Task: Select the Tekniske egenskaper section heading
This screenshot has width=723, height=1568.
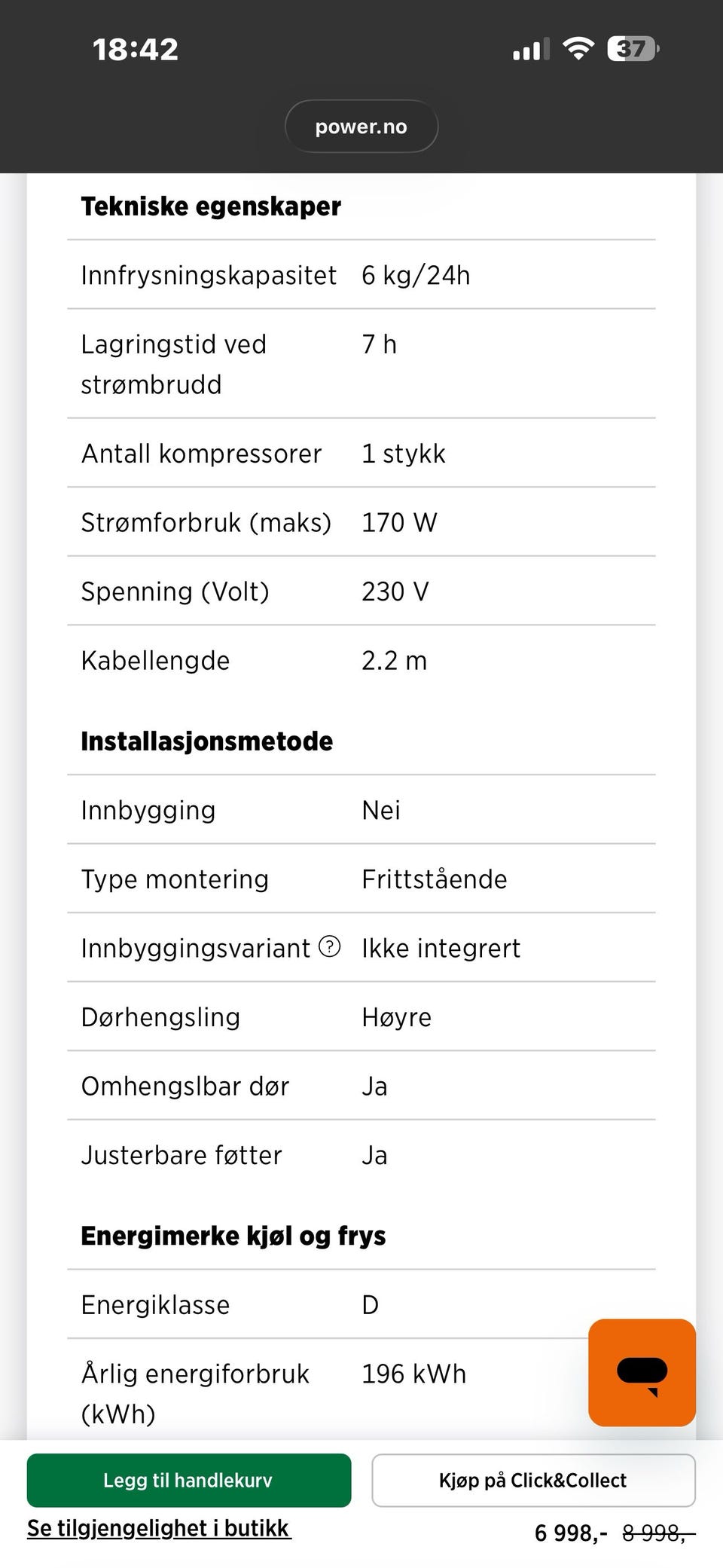Action: tap(211, 206)
